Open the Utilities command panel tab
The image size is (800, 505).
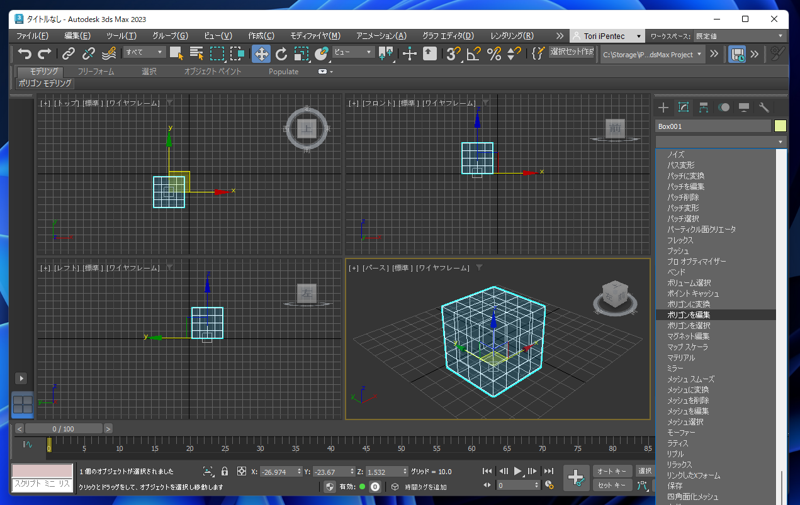tap(764, 107)
